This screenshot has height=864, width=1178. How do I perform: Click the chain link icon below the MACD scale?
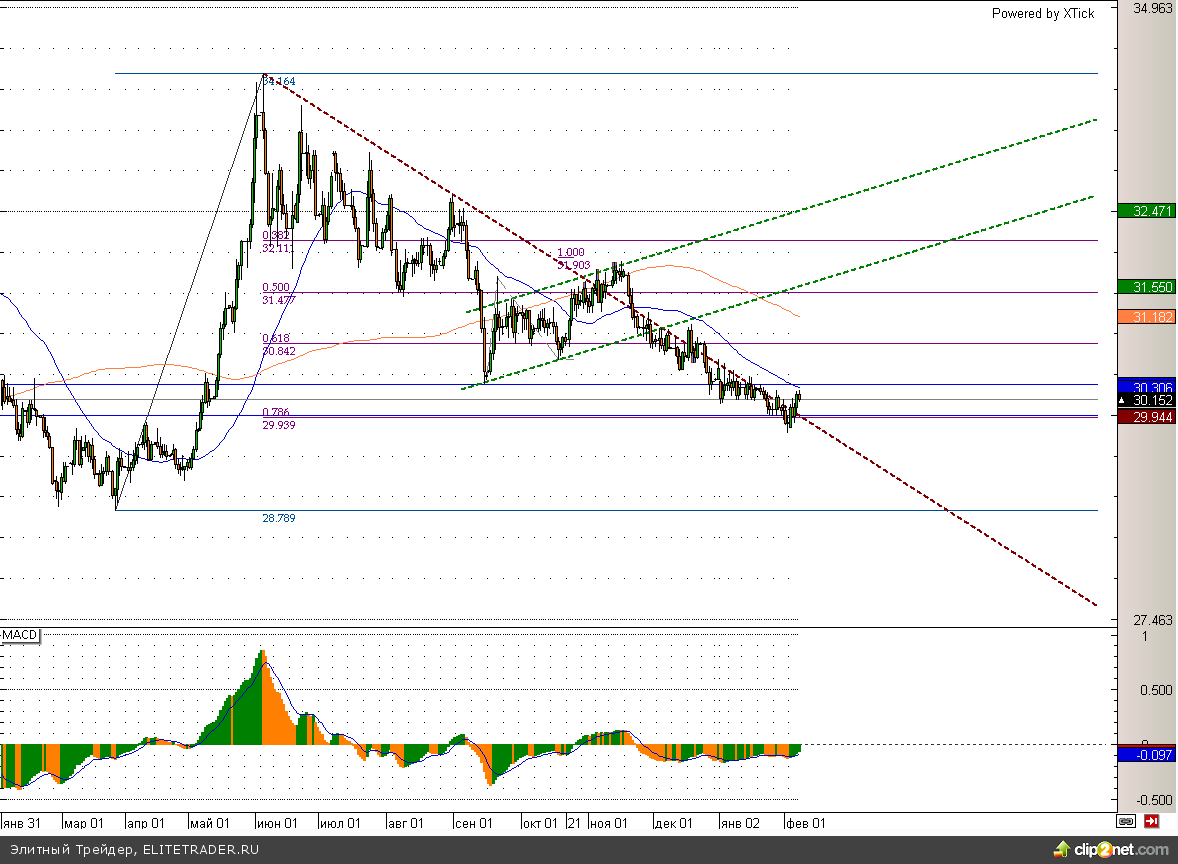point(1126,822)
